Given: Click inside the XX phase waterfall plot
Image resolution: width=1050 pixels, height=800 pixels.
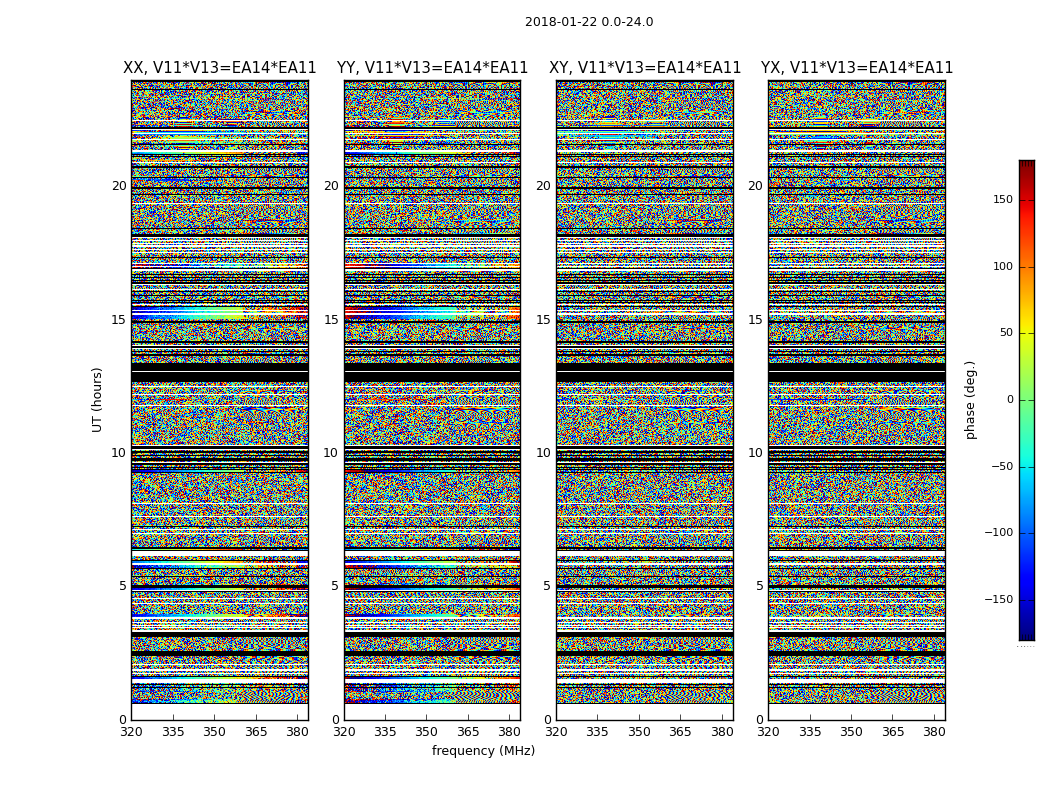Looking at the screenshot, I should [220, 400].
